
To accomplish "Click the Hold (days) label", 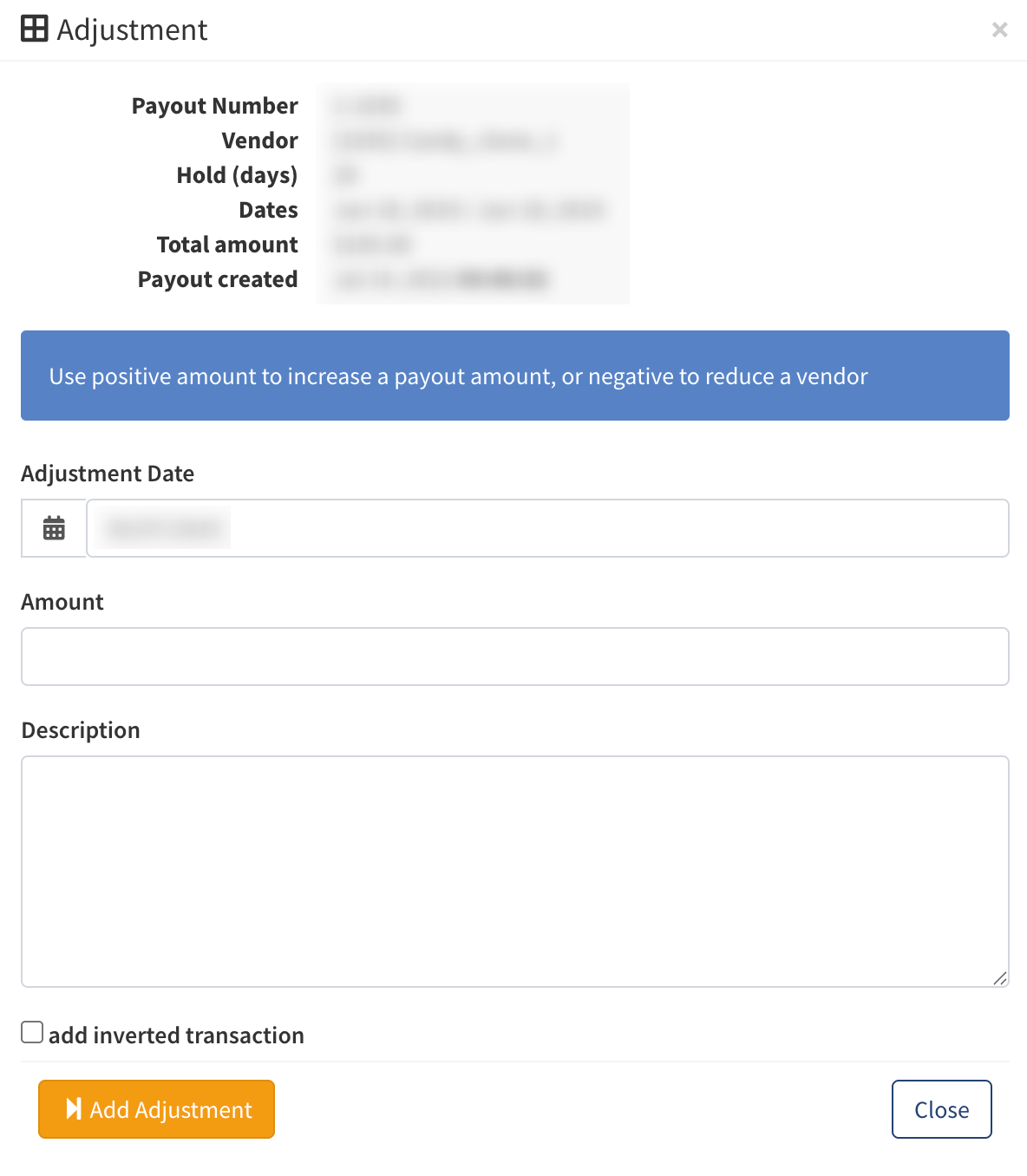I will [237, 175].
